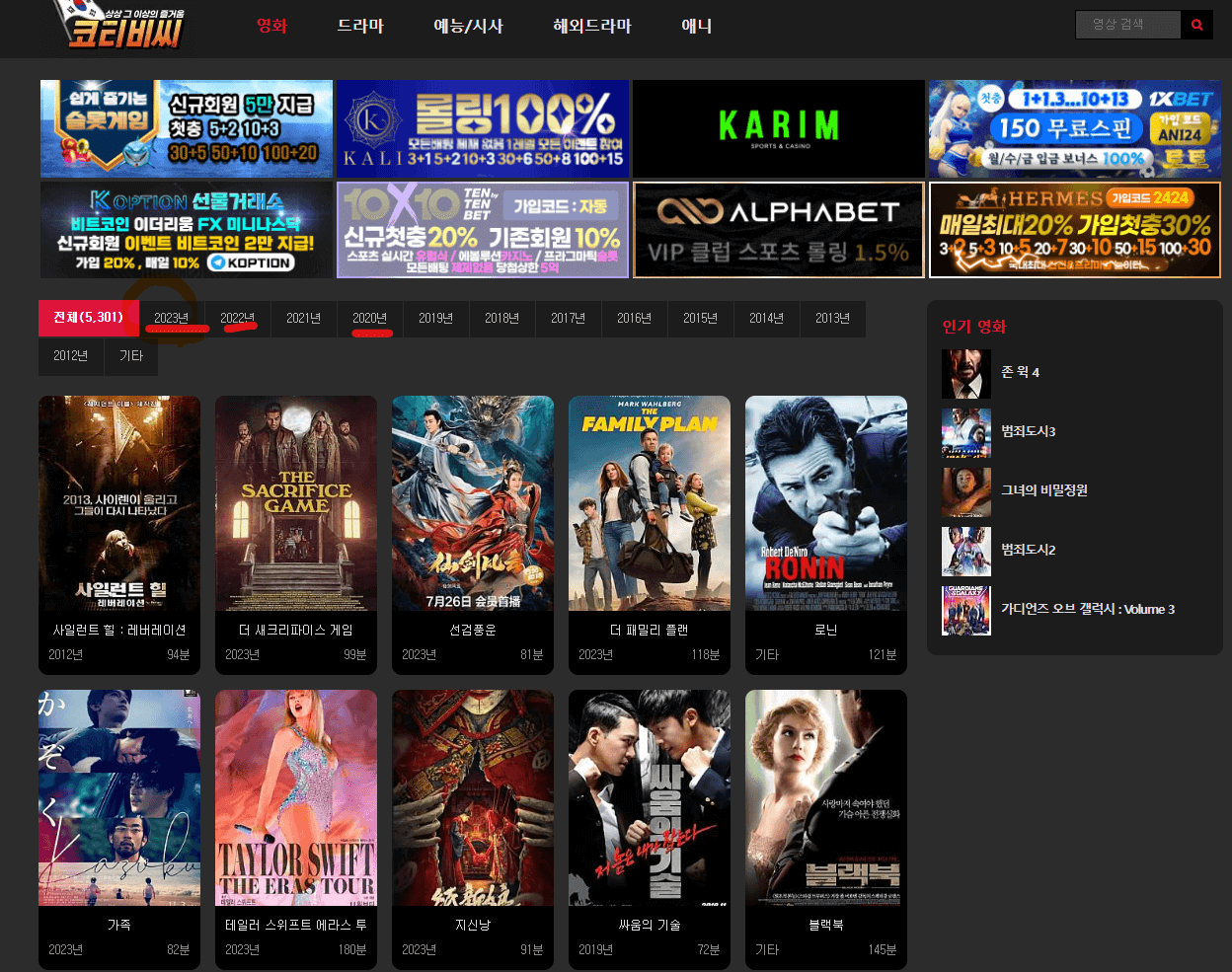Open the 사일런트 힐 poster
This screenshot has height=972, width=1232.
119,503
